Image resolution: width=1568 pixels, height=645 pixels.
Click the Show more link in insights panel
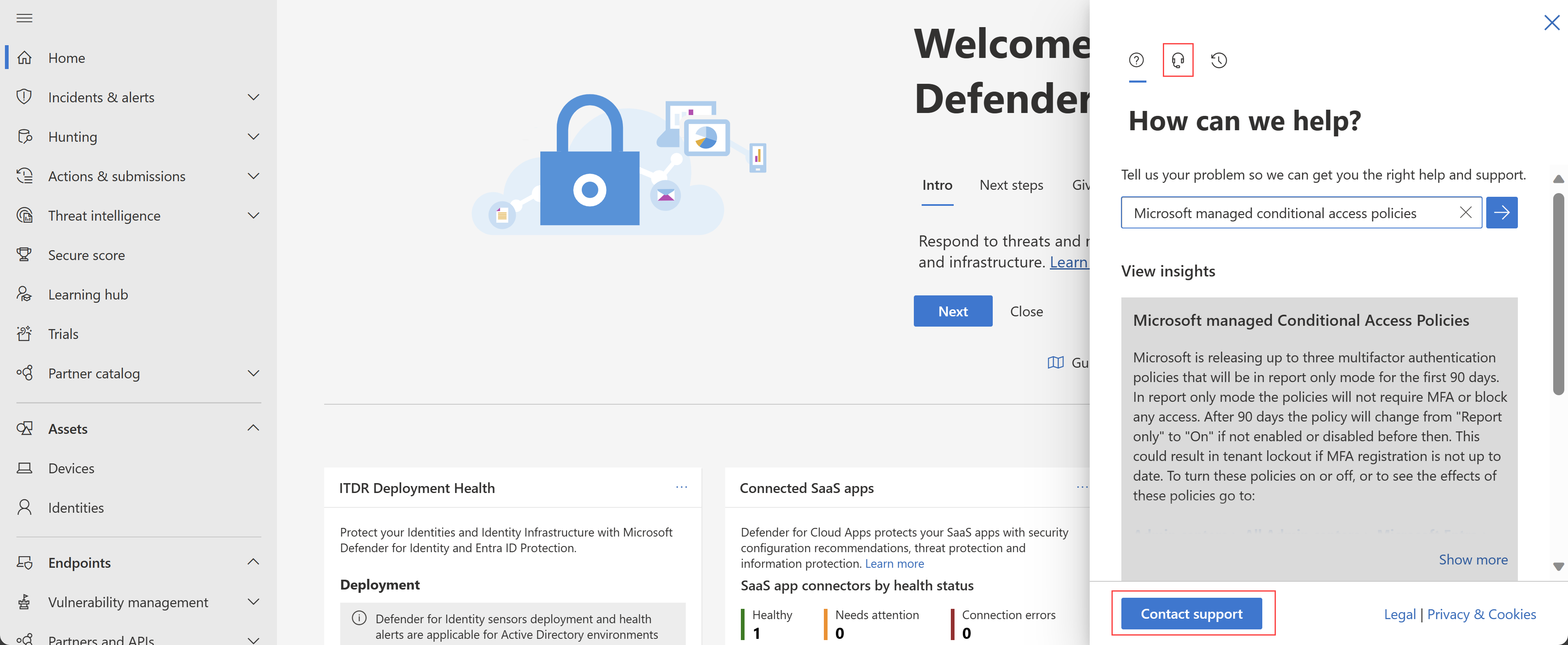pyautogui.click(x=1472, y=558)
